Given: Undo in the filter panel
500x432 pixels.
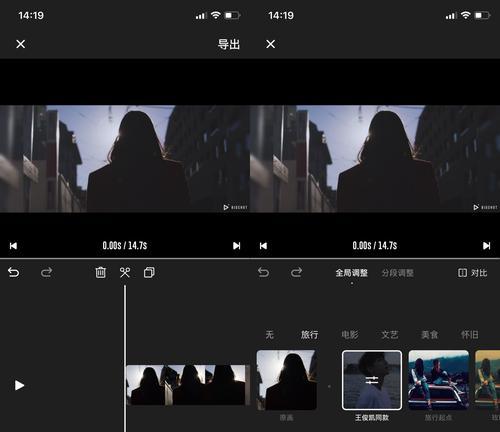Looking at the screenshot, I should tap(263, 272).
